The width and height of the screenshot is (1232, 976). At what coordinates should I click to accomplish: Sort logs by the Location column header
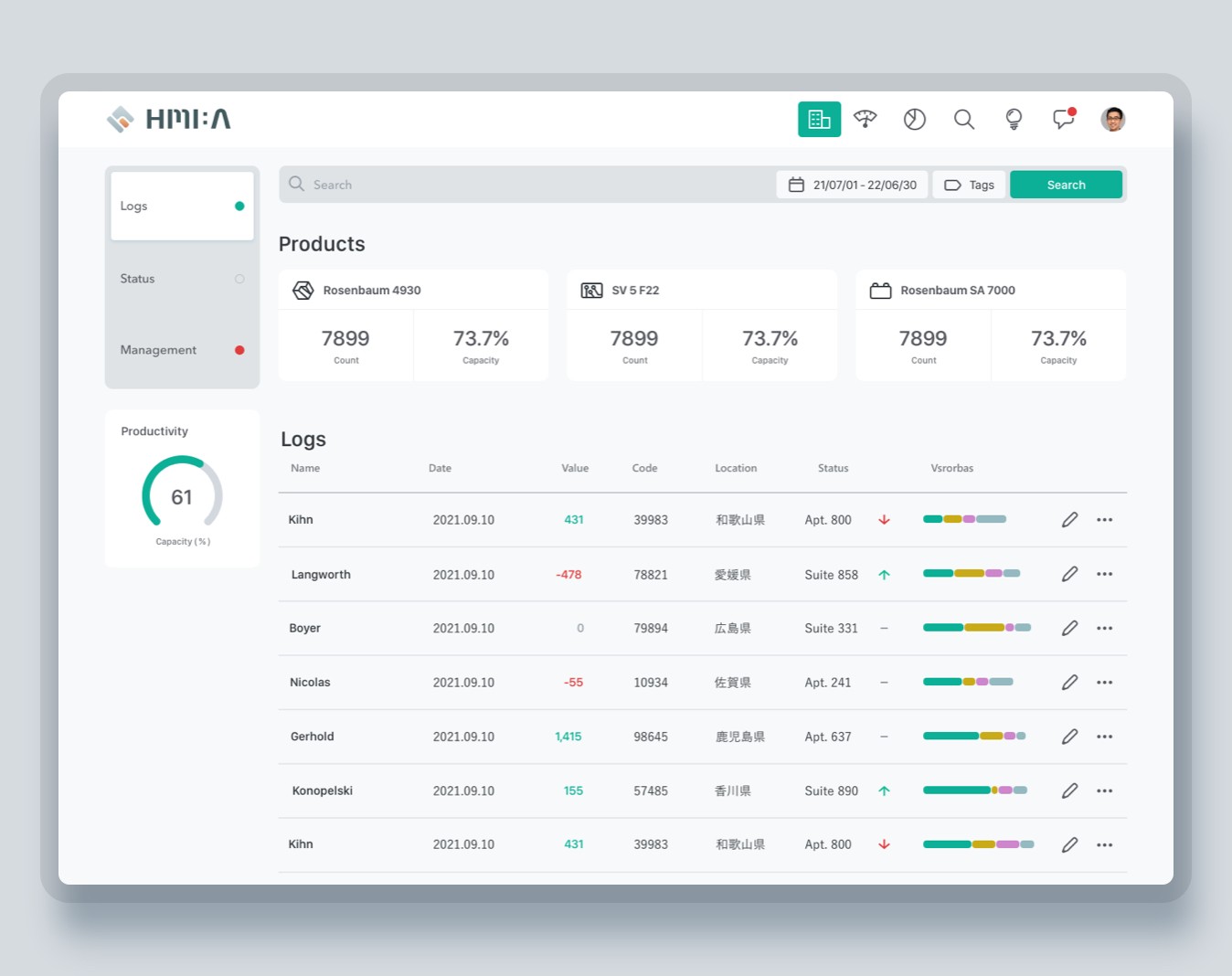click(736, 469)
